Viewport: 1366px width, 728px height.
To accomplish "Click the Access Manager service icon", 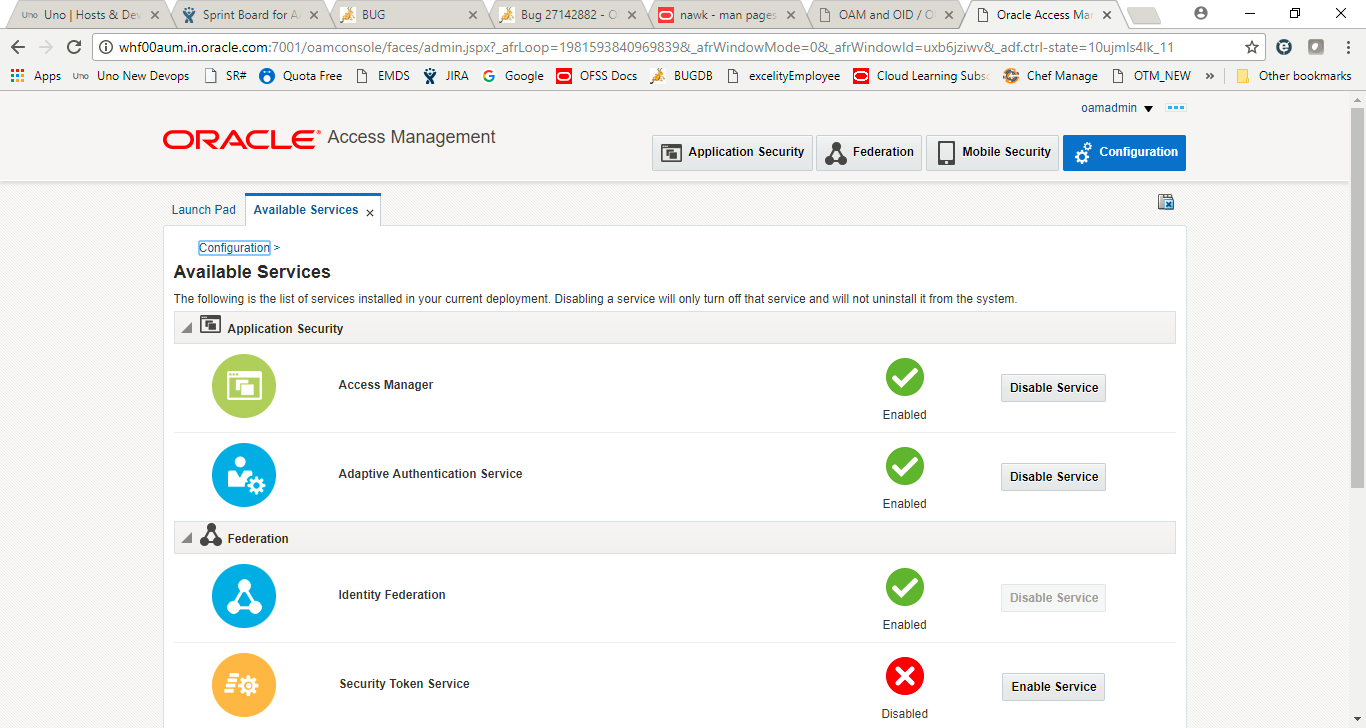I will pos(244,386).
